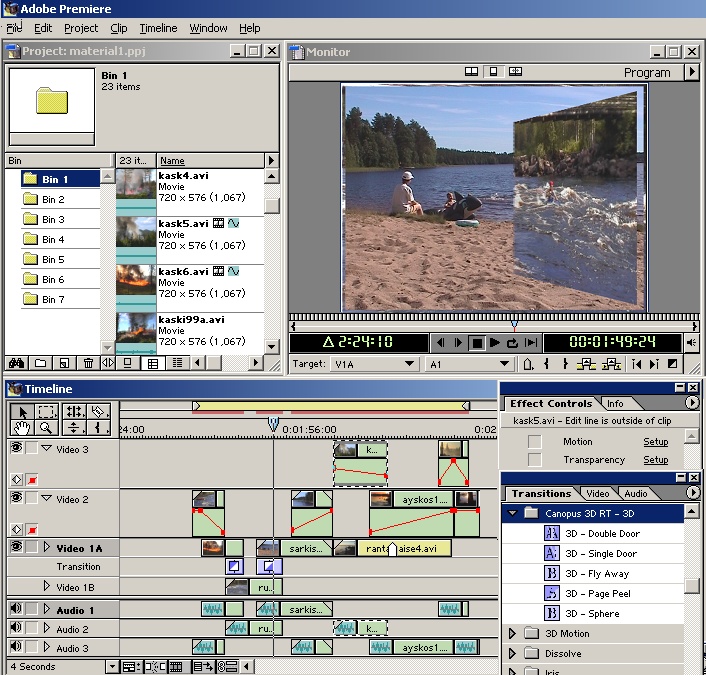Toggle Video 1A track eye icon
This screenshot has width=706, height=675.
pyautogui.click(x=17, y=547)
